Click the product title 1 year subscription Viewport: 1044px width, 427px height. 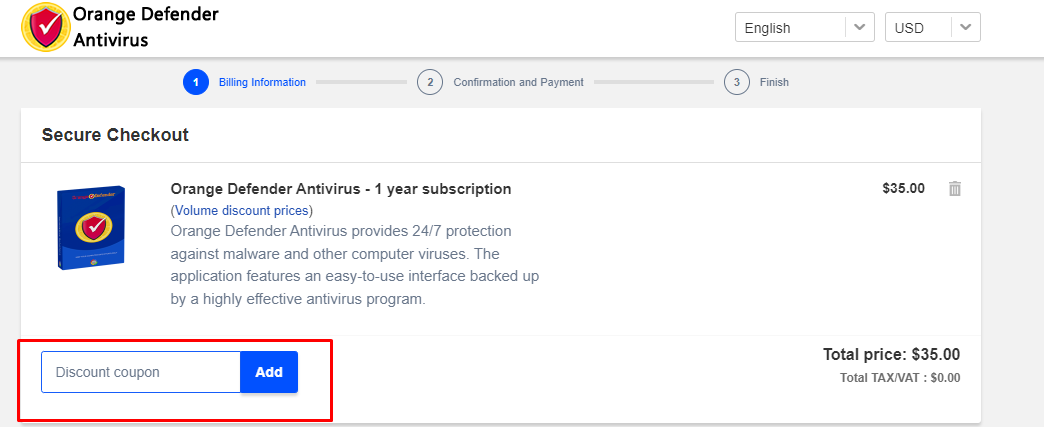pos(341,189)
